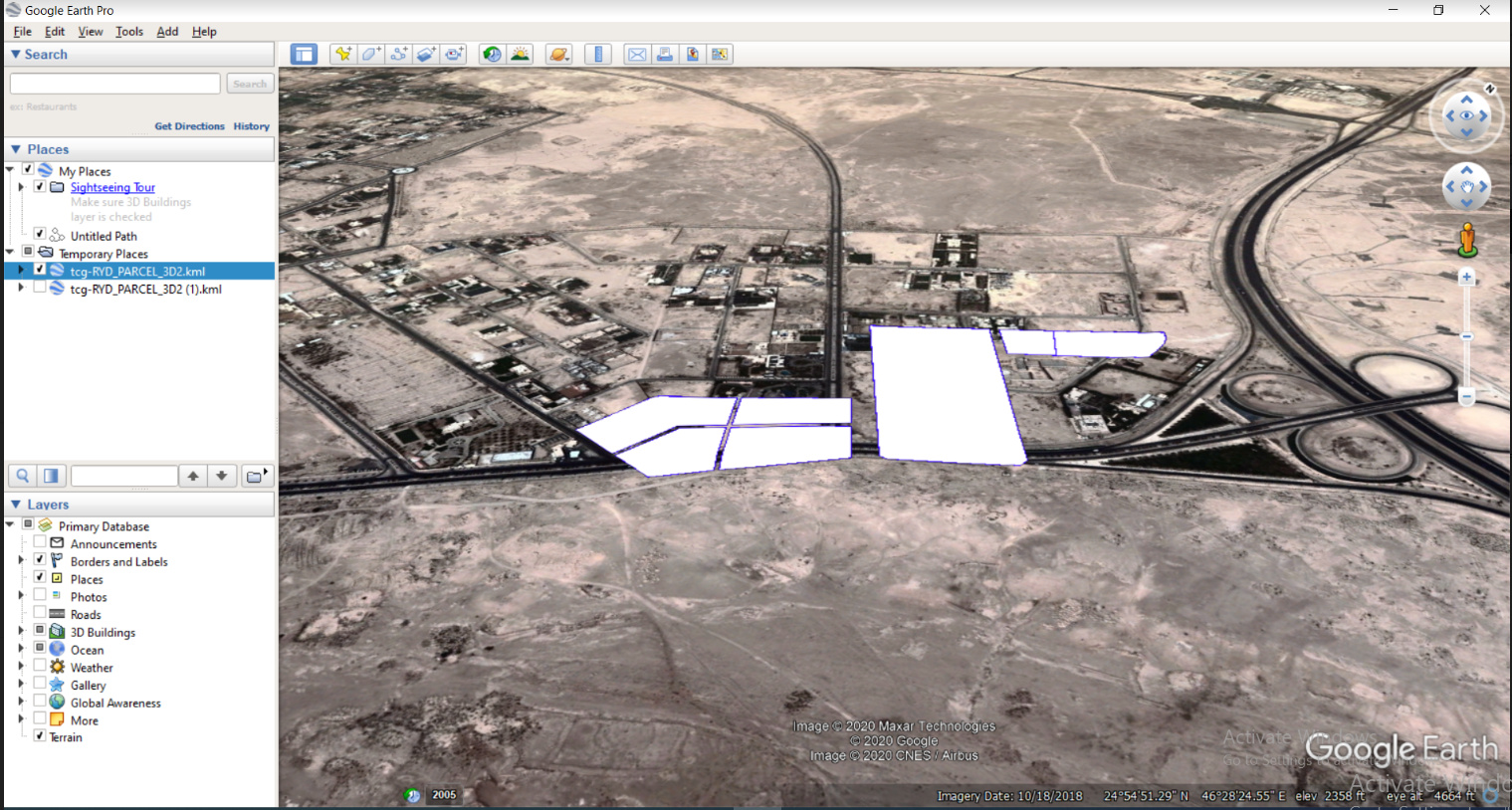Click the 2005 historical imagery button
This screenshot has height=810, width=1512.
pyautogui.click(x=444, y=794)
